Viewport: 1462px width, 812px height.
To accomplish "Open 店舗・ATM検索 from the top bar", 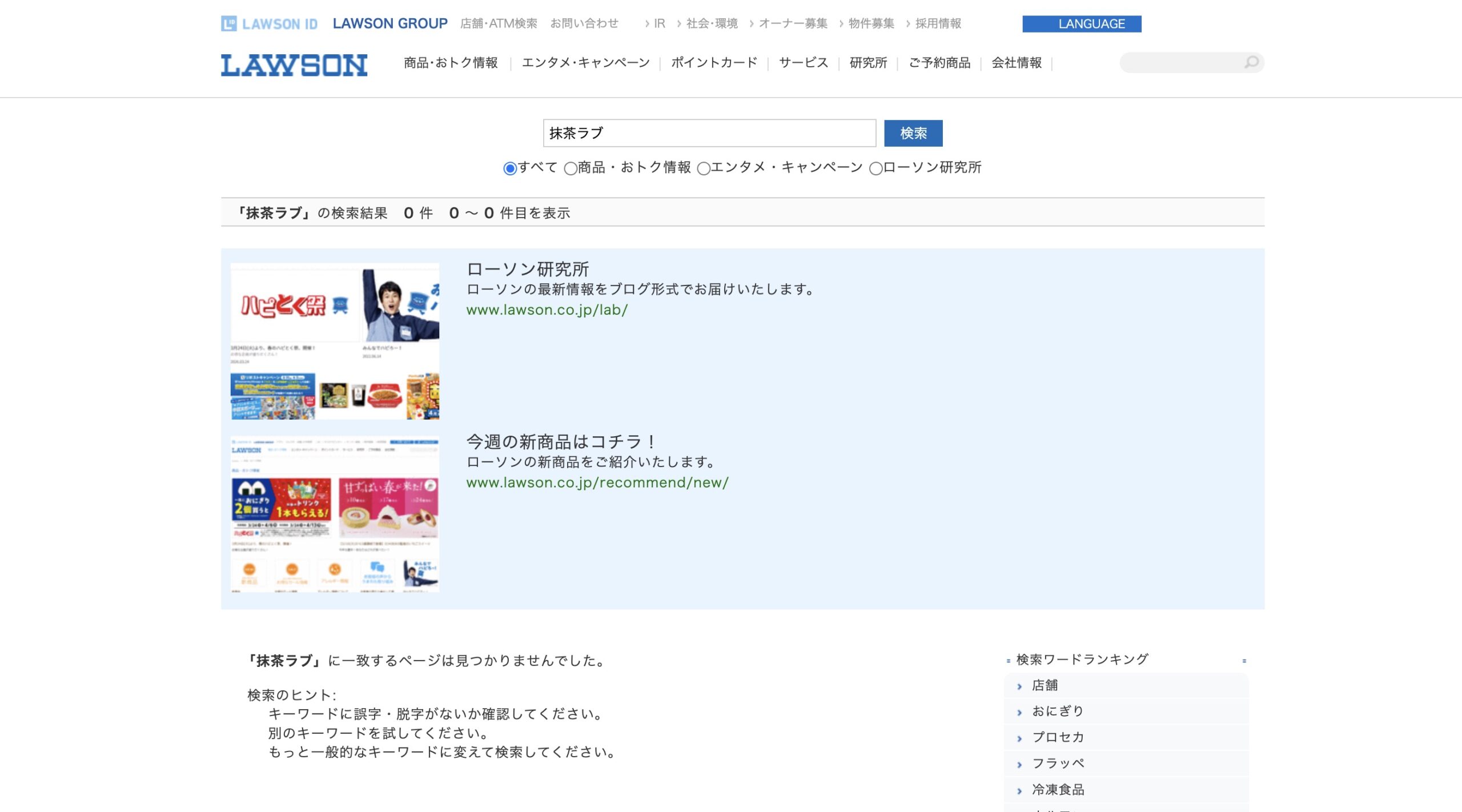I will pyautogui.click(x=499, y=23).
